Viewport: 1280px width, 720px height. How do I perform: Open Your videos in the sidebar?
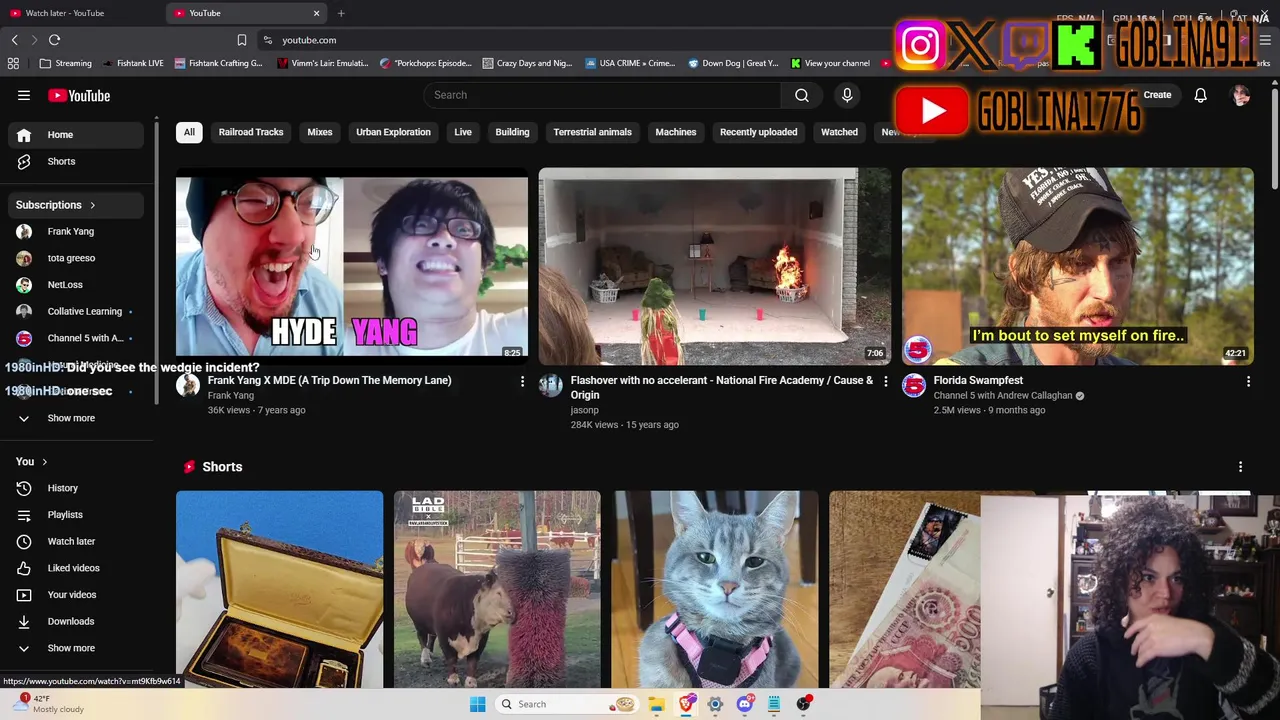(x=76, y=595)
